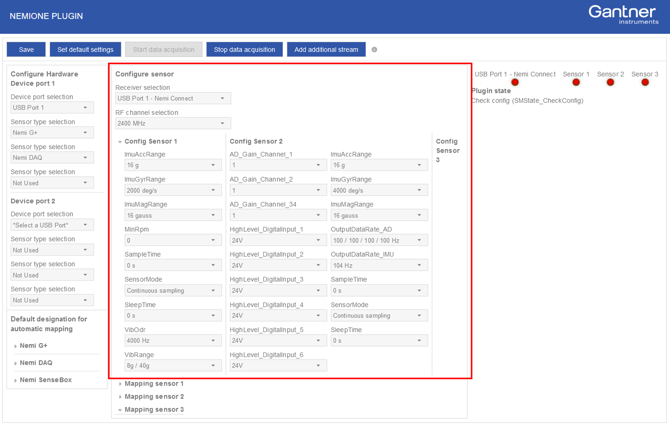This screenshot has height=427, width=670.
Task: Open the VibRange 8g / 40g dropdown
Action: click(x=173, y=366)
